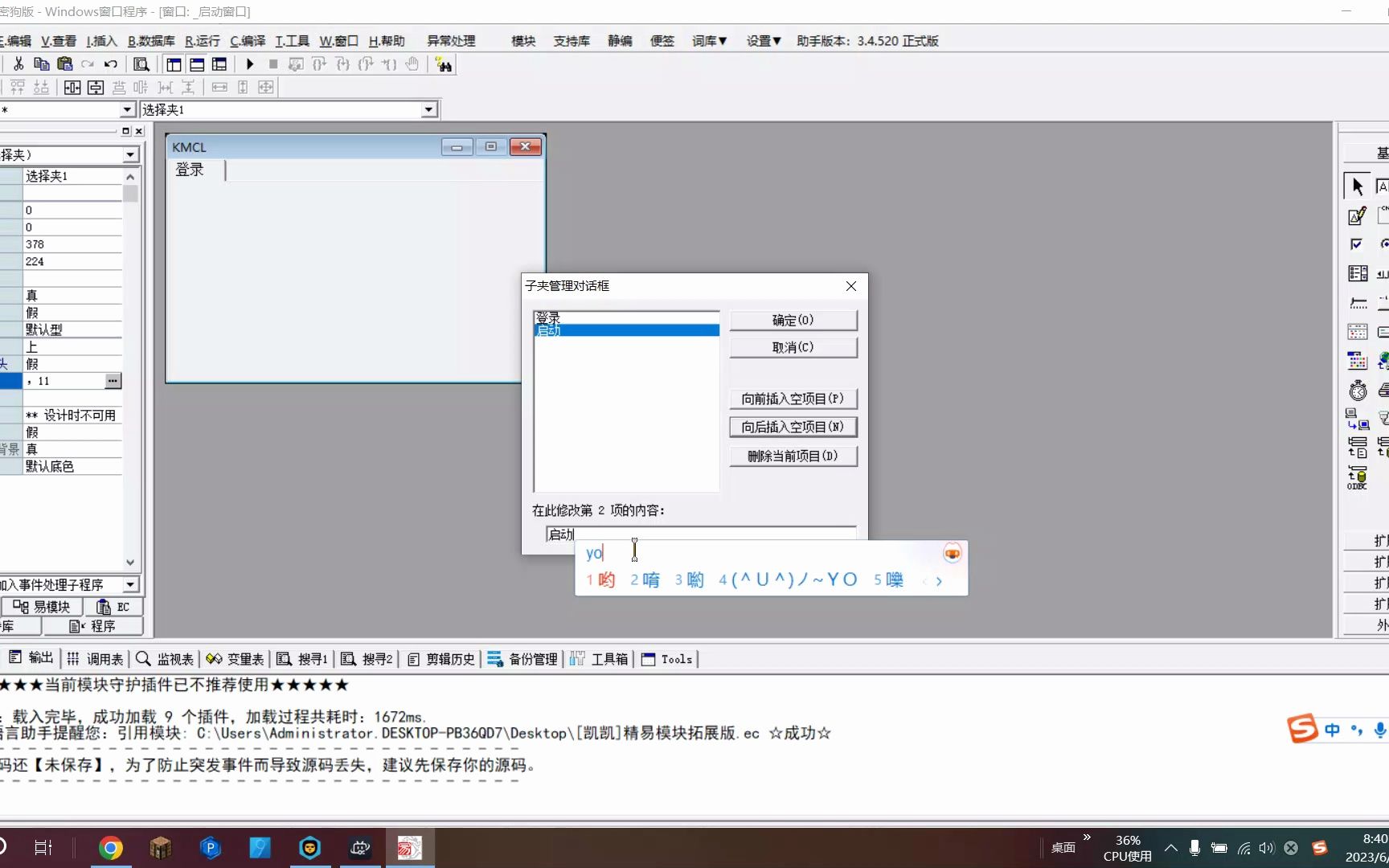The width and height of the screenshot is (1389, 868).
Task: Open the 选择夹1 combo box dropdown
Action: click(x=428, y=109)
